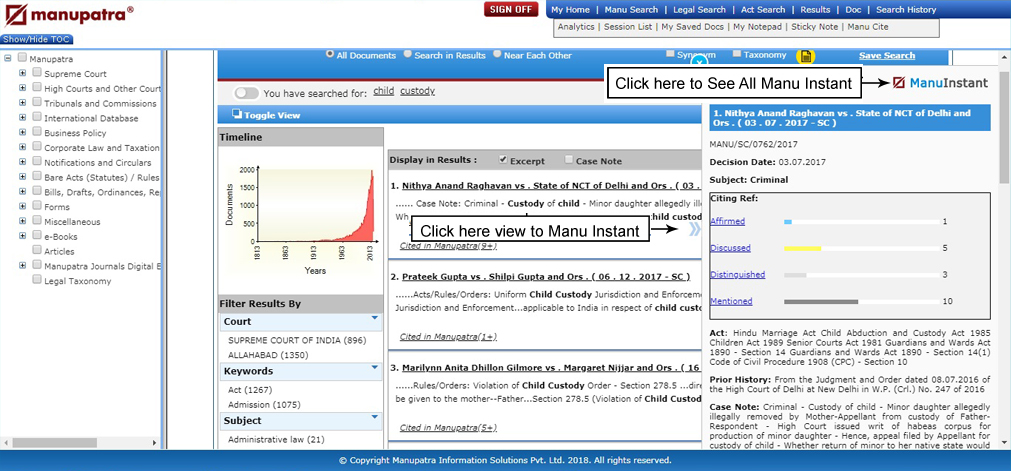
Task: Enable the Synonym checkbox
Action: pos(671,54)
